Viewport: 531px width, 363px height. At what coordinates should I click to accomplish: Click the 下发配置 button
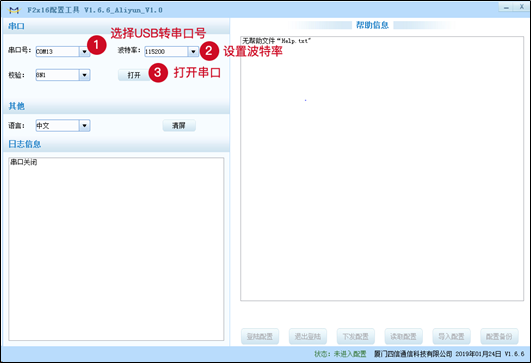tap(356, 336)
